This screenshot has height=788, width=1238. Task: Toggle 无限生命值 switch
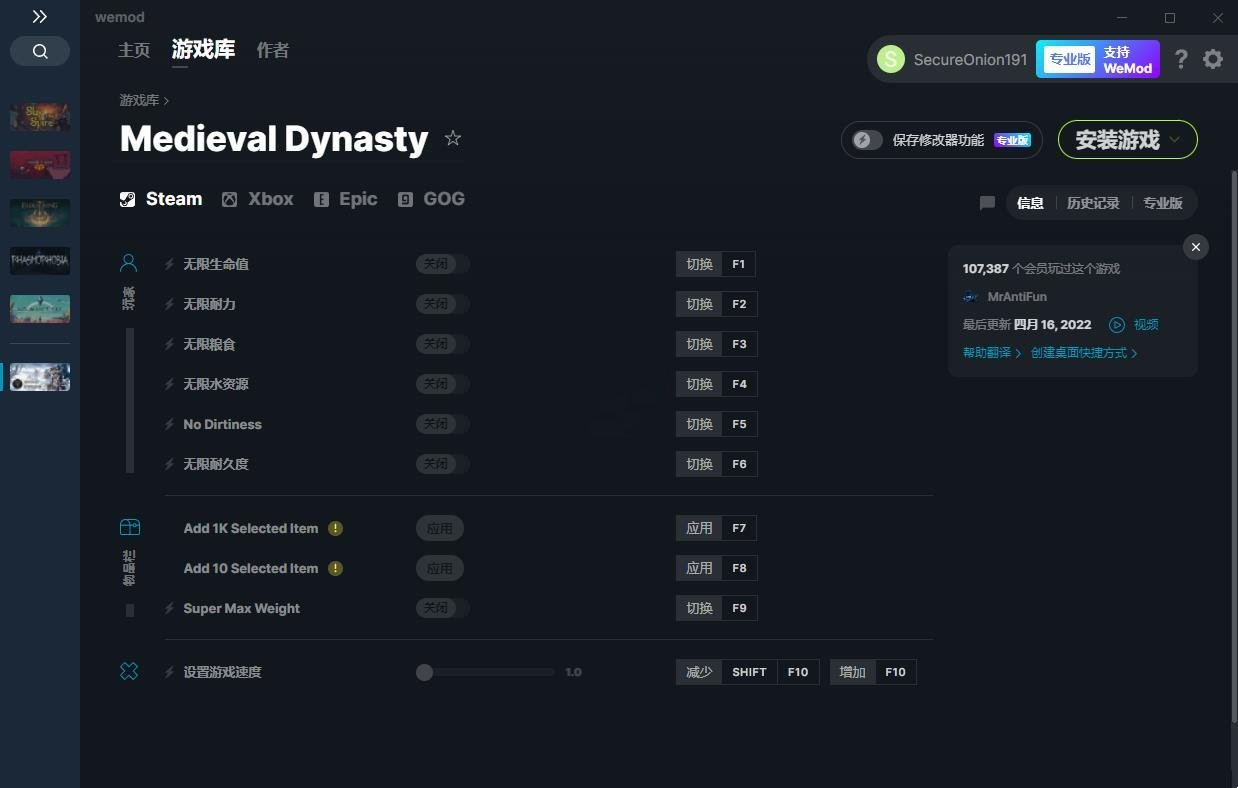[x=442, y=264]
